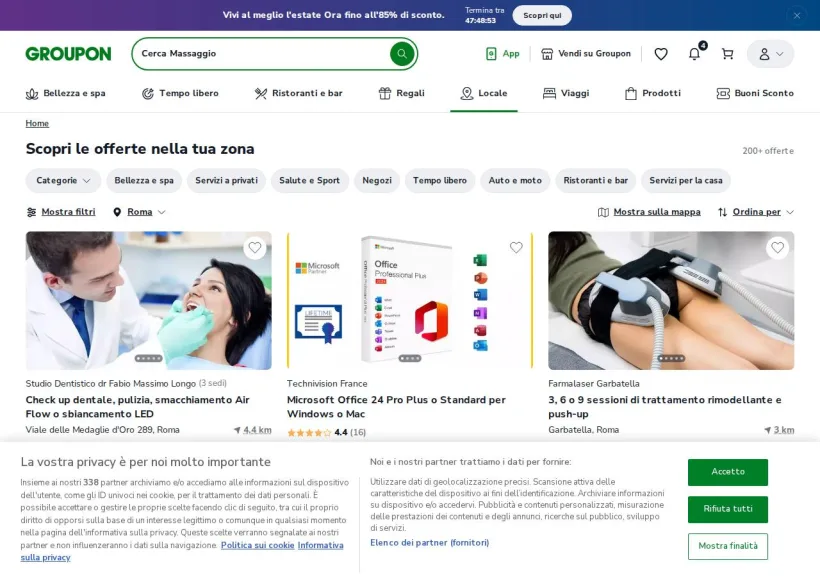Click Home breadcrumb link
Screen dimensions: 820x577
coord(37,123)
